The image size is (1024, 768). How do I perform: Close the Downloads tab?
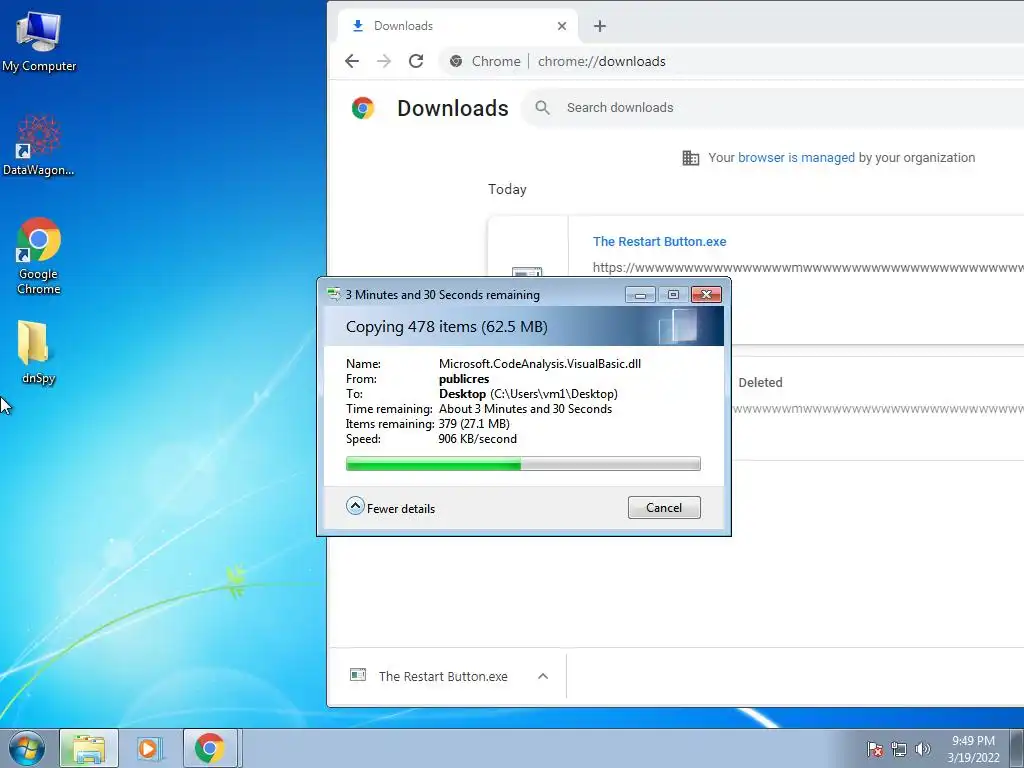point(562,26)
